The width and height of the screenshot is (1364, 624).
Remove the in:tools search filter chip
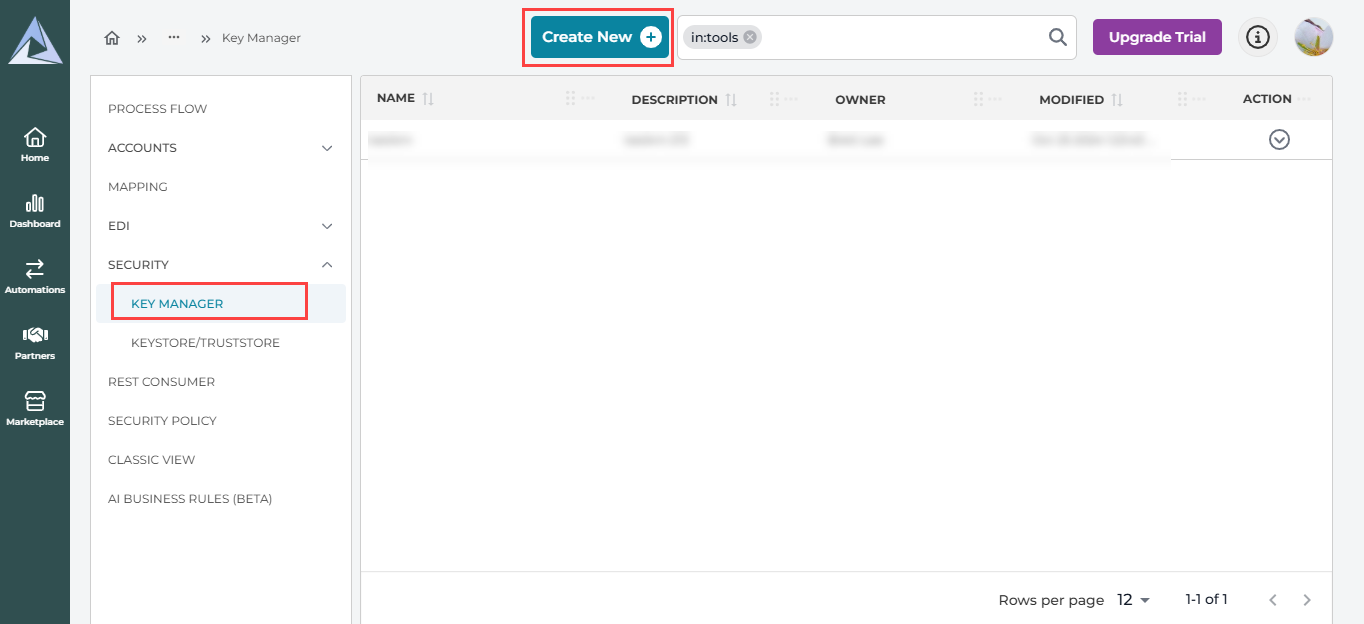pyautogui.click(x=750, y=37)
